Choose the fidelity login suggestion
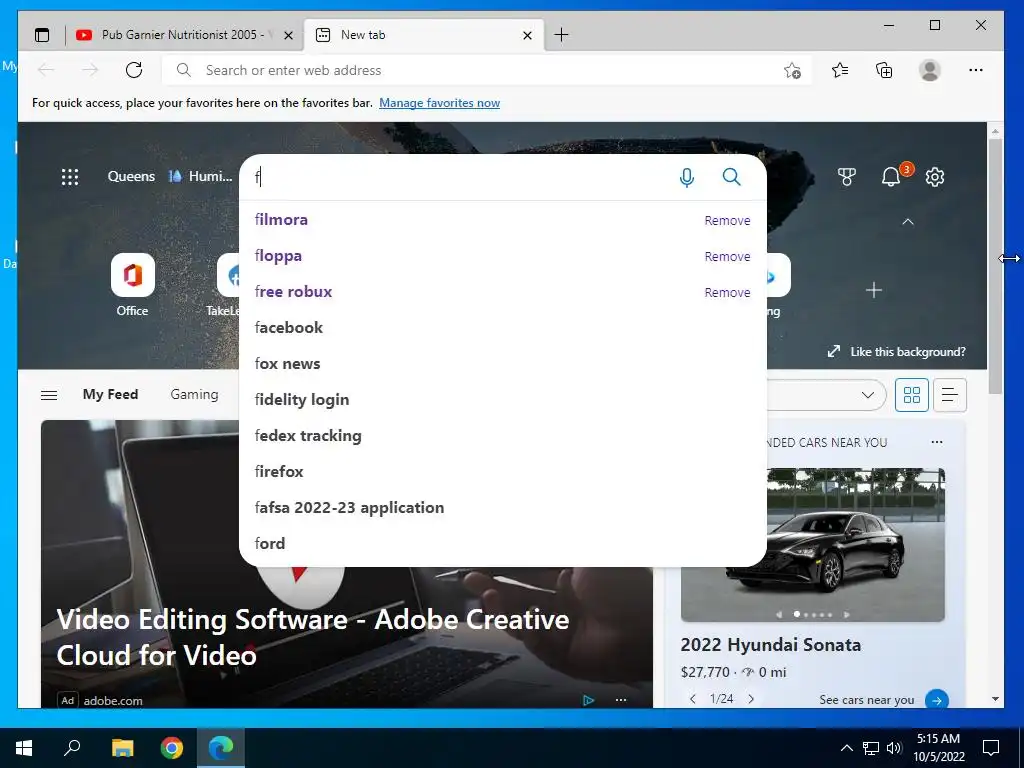Viewport: 1024px width, 768px height. (x=502, y=400)
